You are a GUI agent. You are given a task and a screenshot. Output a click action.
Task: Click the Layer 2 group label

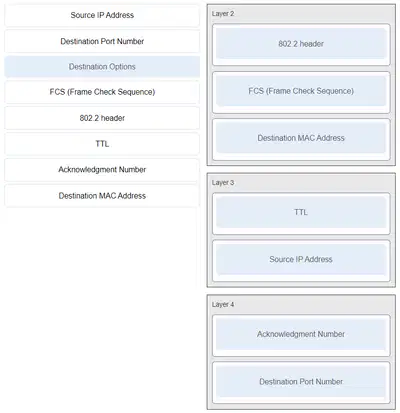[x=223, y=14]
